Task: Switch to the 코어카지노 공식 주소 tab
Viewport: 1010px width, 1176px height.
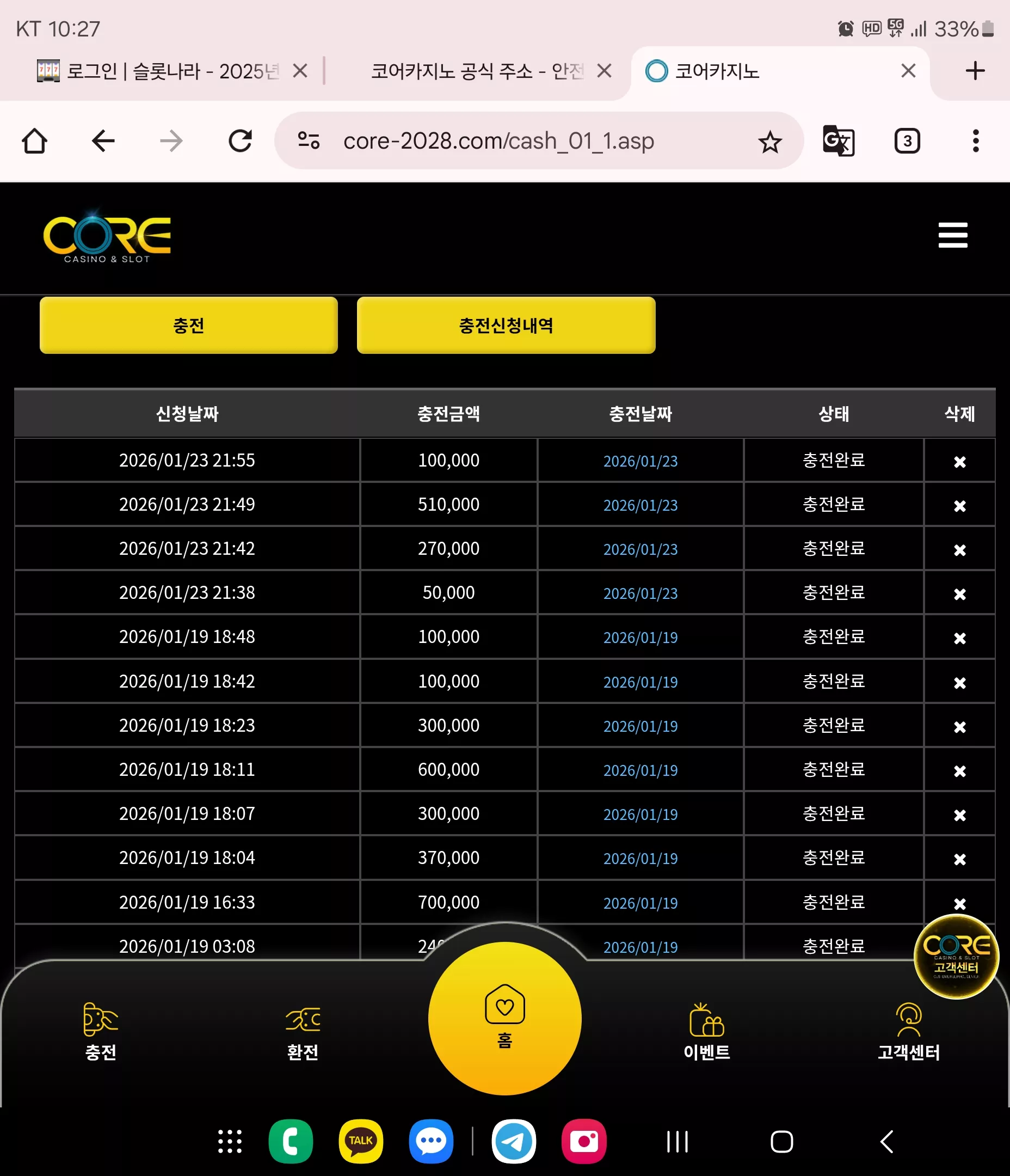Action: click(477, 71)
